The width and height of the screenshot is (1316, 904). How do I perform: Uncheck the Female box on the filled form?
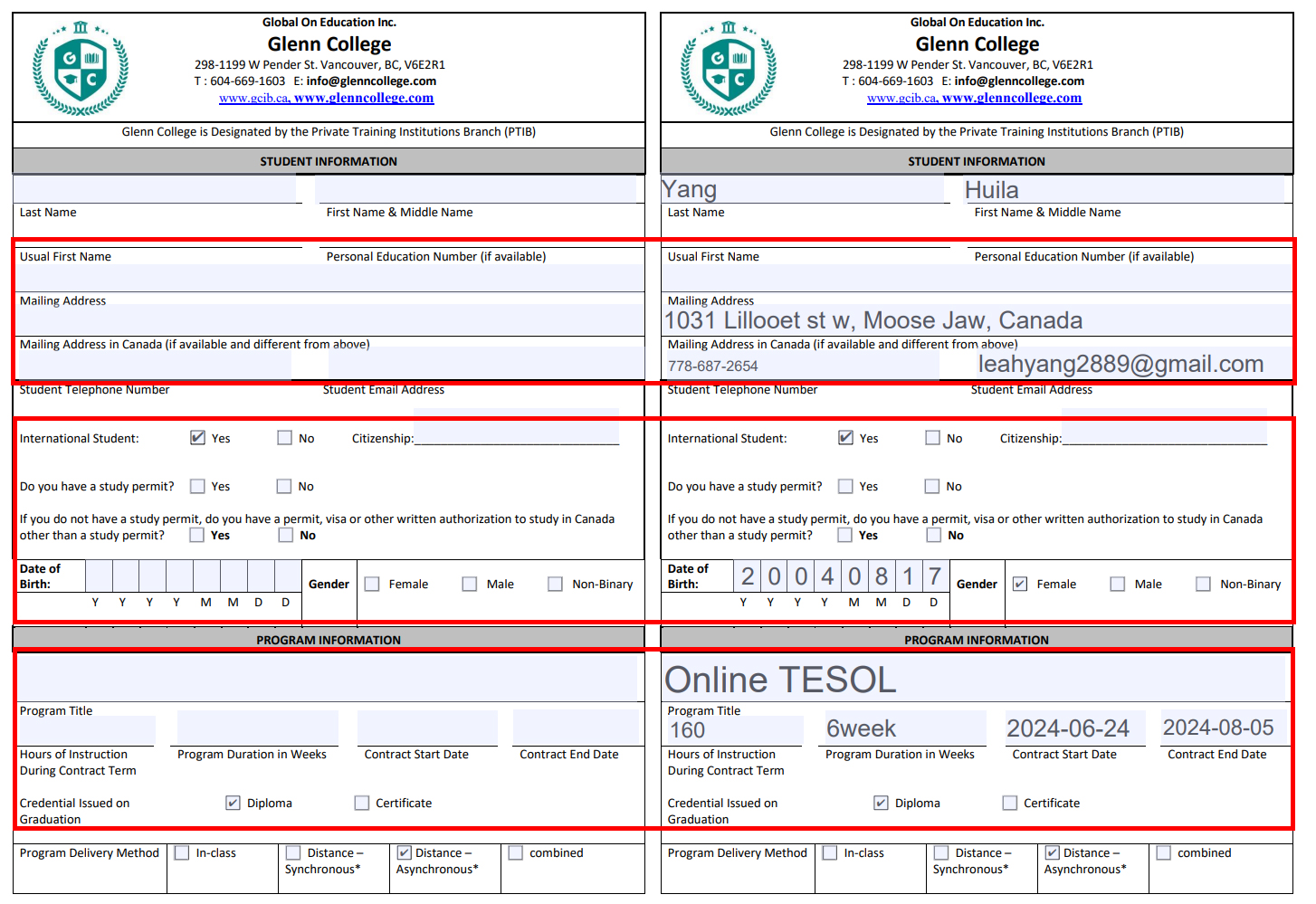[1020, 584]
